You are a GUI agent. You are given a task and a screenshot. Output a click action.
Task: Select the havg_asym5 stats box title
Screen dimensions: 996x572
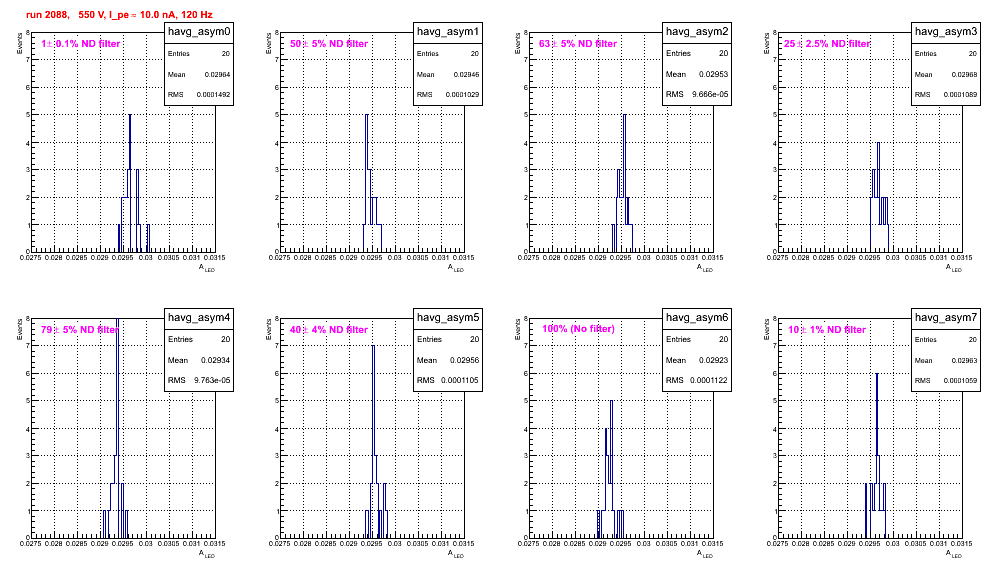[448, 318]
